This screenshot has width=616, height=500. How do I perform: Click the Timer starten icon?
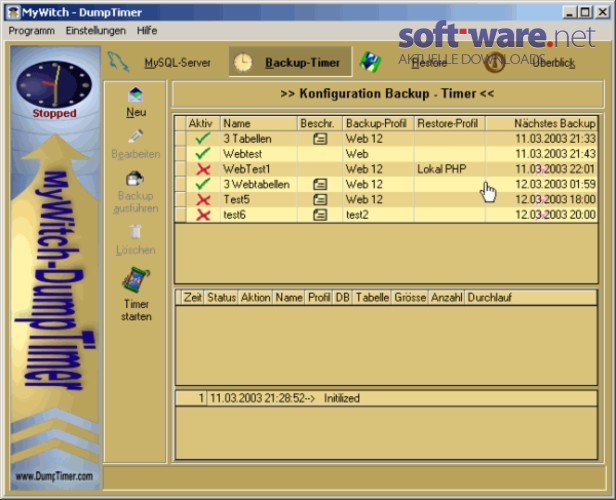coord(136,279)
